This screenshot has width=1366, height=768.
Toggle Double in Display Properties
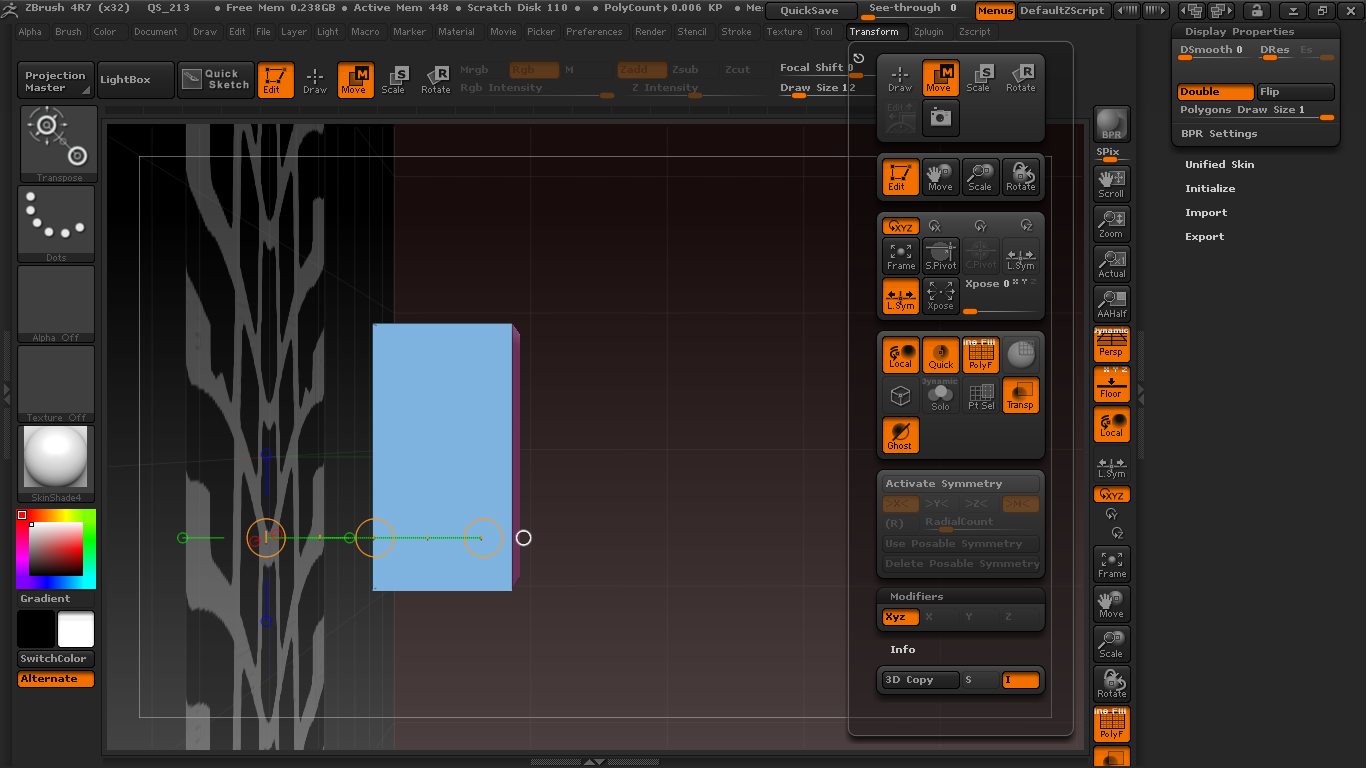tap(1216, 92)
